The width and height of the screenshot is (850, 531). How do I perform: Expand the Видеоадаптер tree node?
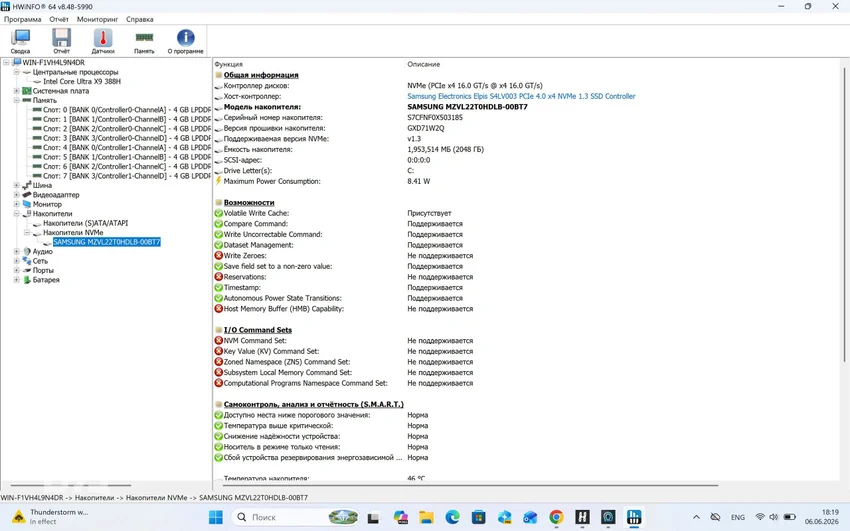click(16, 195)
